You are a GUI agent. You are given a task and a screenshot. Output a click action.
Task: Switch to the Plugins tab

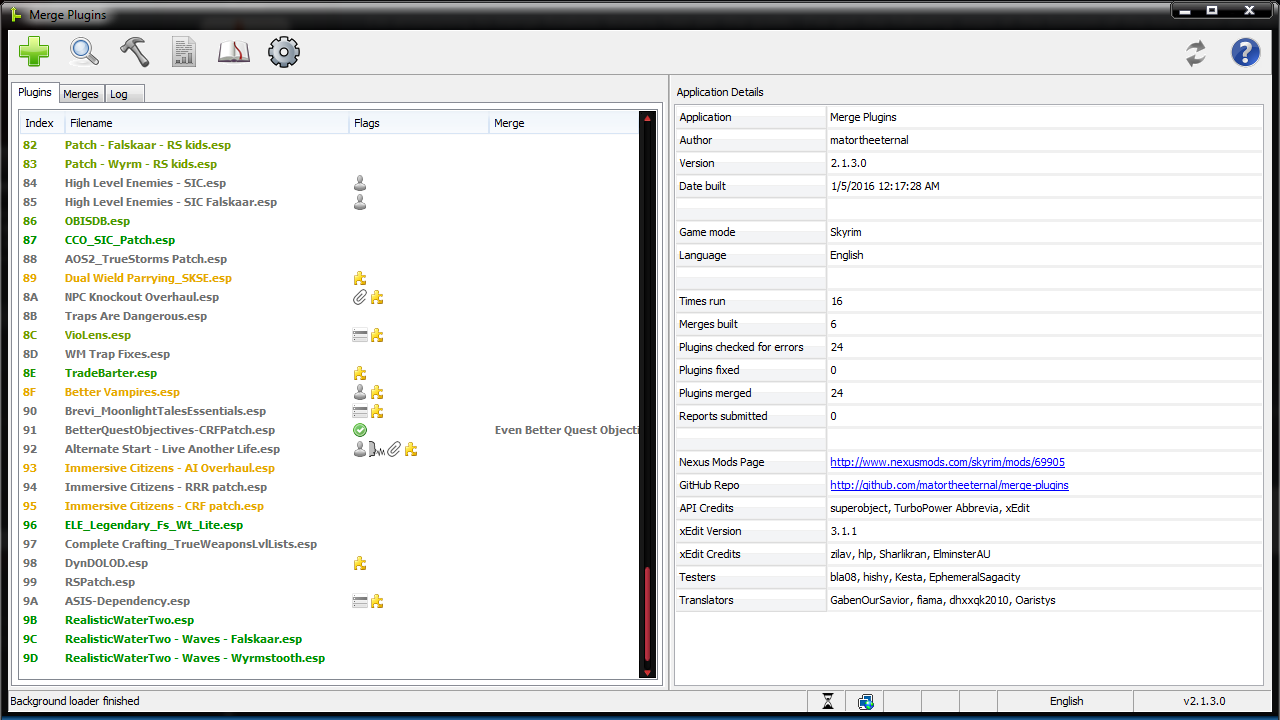click(x=35, y=92)
